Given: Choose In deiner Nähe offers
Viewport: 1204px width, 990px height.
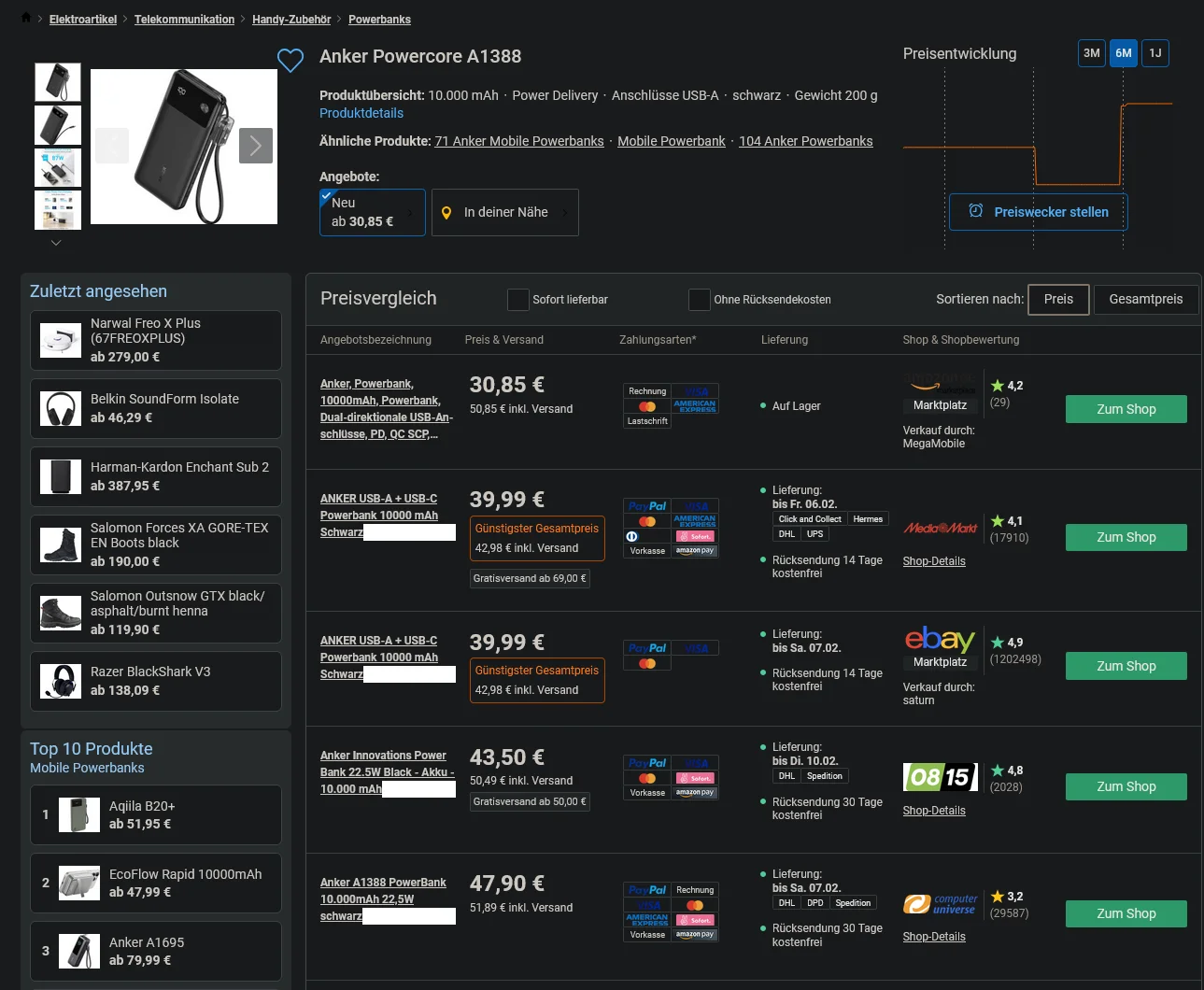Looking at the screenshot, I should (x=505, y=212).
